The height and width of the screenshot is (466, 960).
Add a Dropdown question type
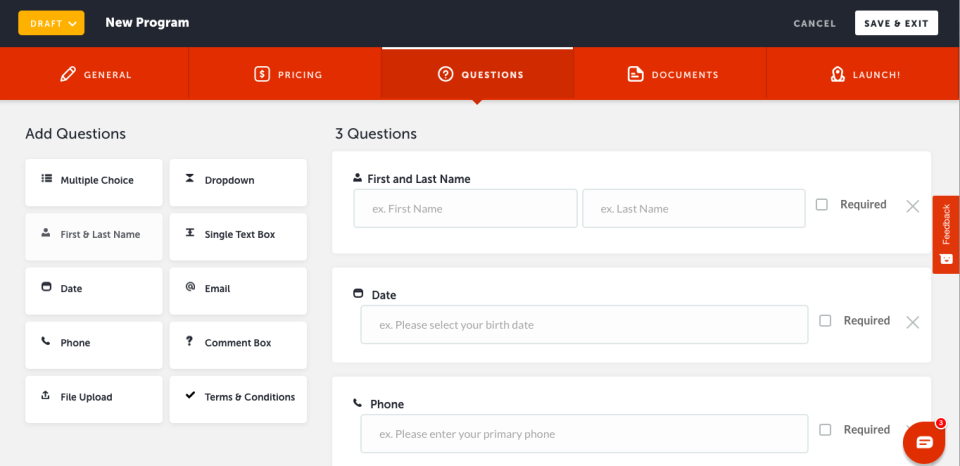point(238,182)
